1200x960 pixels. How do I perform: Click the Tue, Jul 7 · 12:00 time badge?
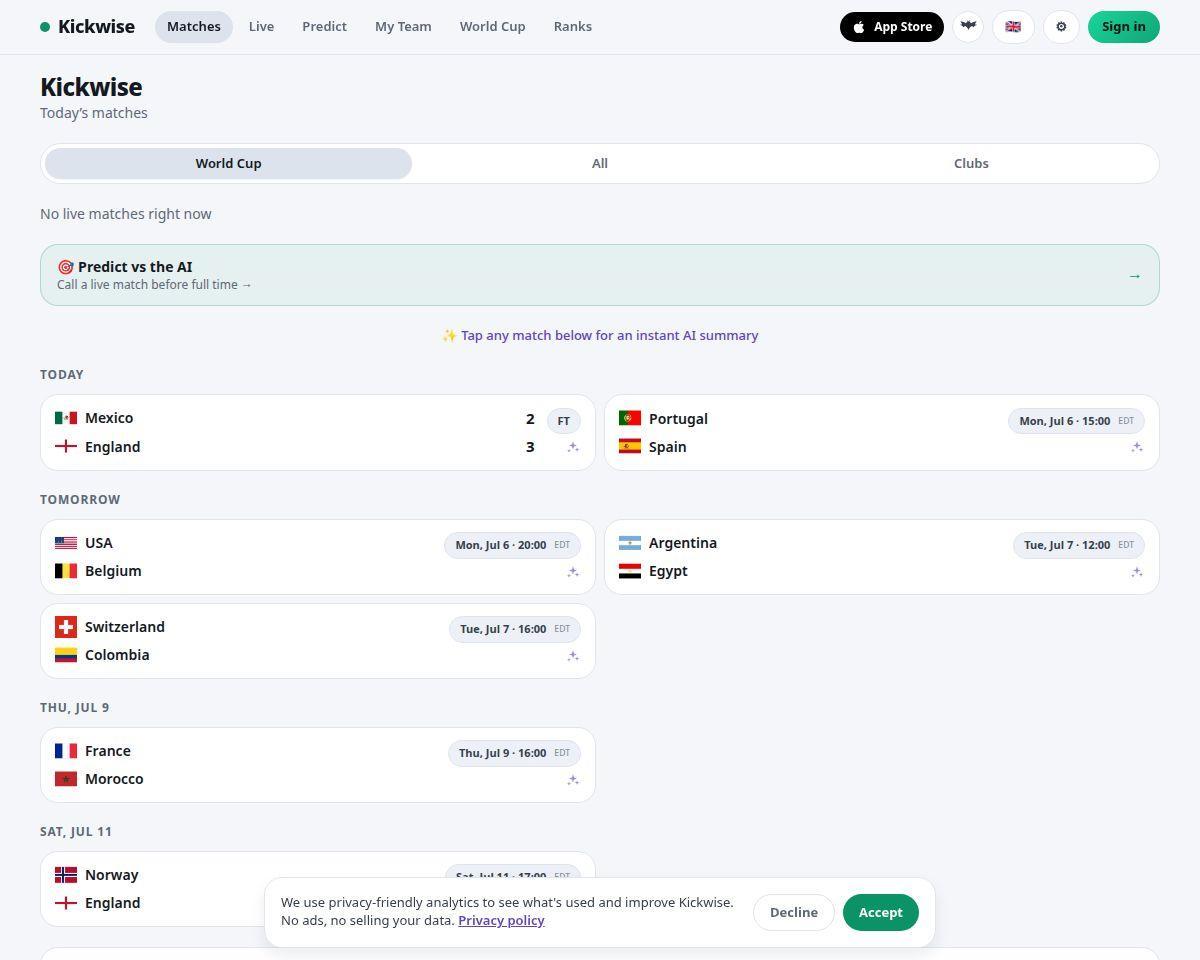[1079, 545]
